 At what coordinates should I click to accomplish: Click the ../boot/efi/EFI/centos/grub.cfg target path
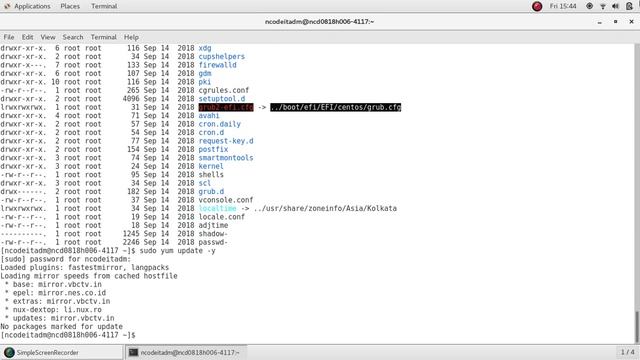336,107
